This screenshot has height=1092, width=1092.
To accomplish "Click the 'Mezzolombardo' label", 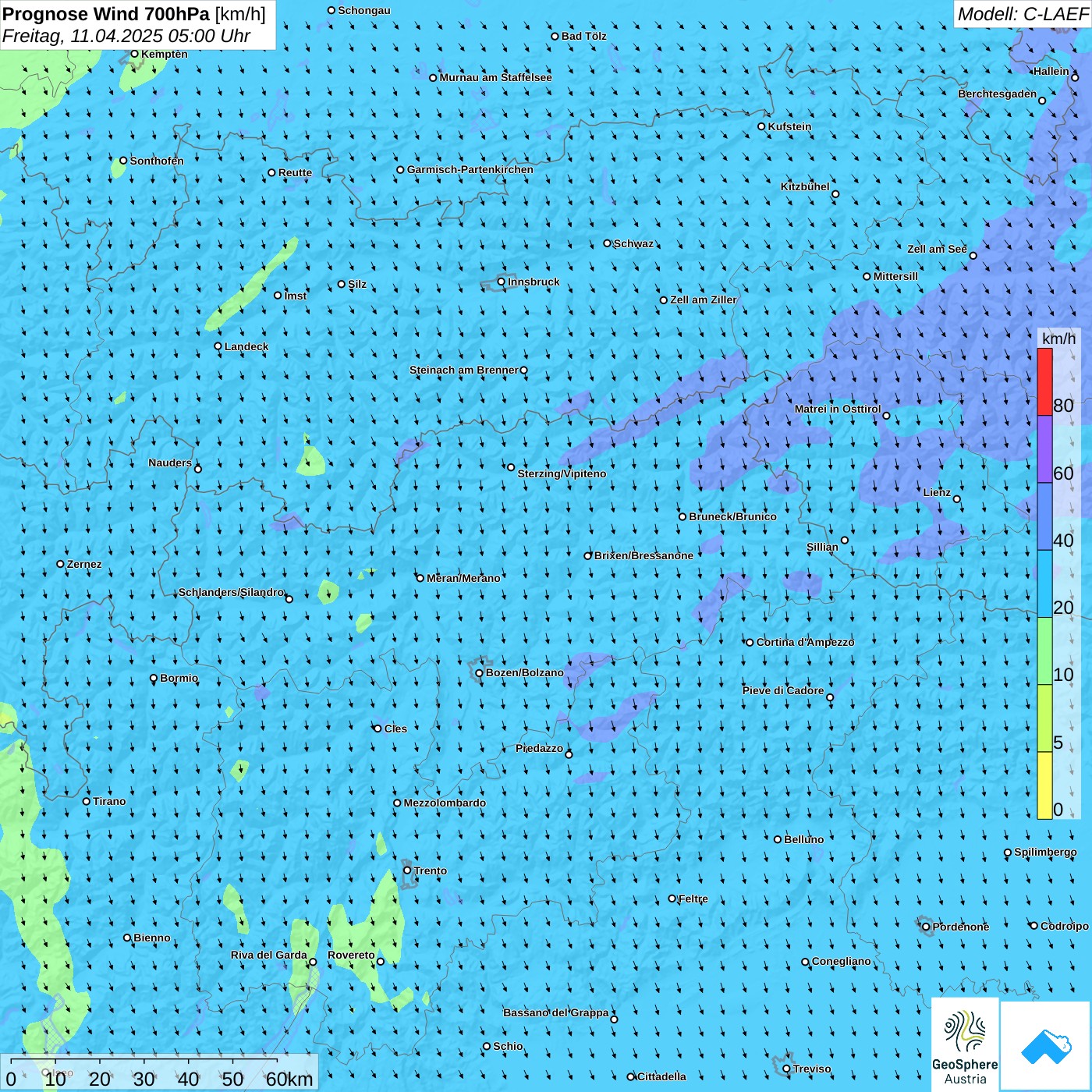I will (x=445, y=803).
